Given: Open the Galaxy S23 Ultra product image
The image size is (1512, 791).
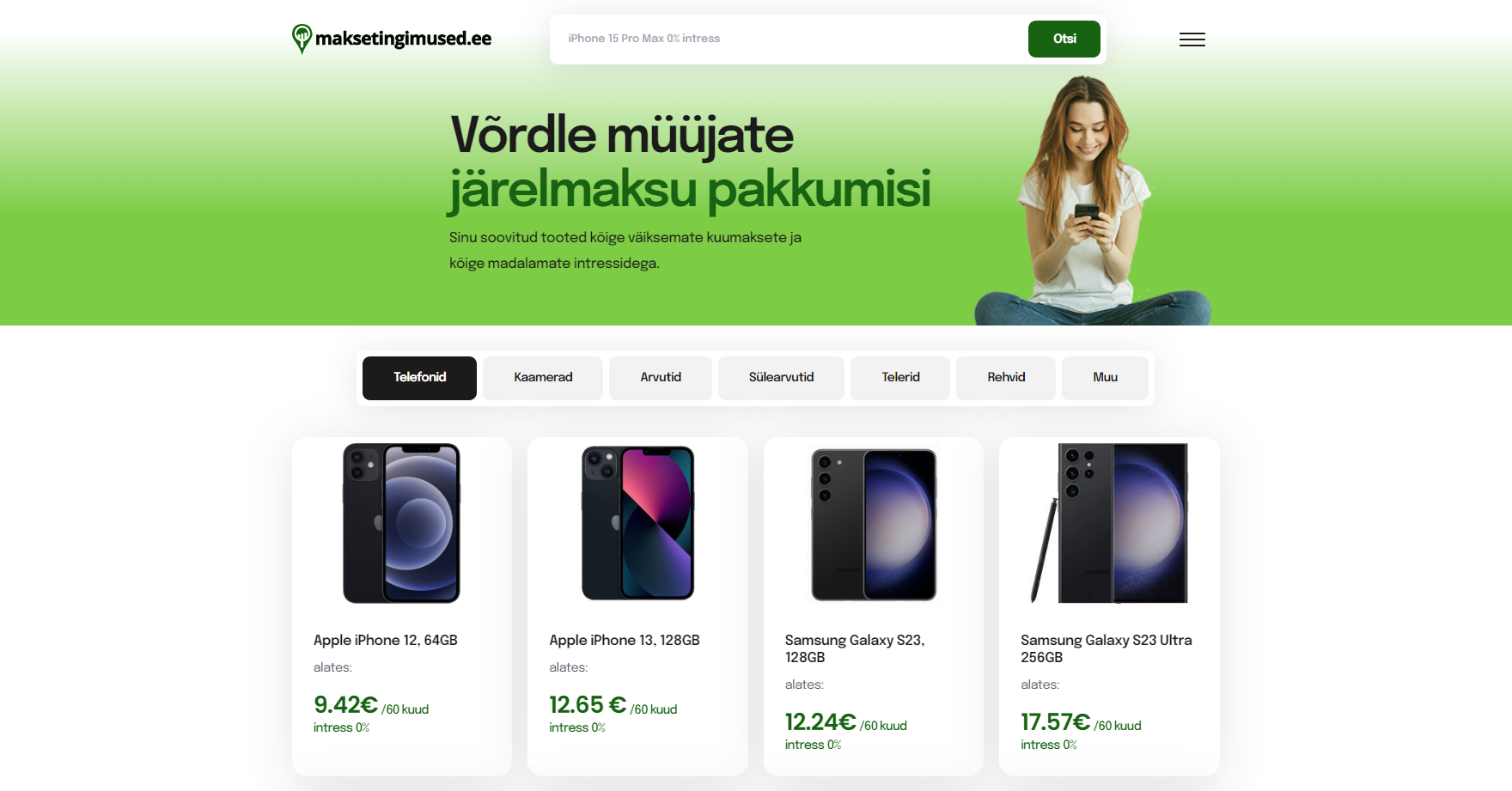Looking at the screenshot, I should click(x=1109, y=523).
